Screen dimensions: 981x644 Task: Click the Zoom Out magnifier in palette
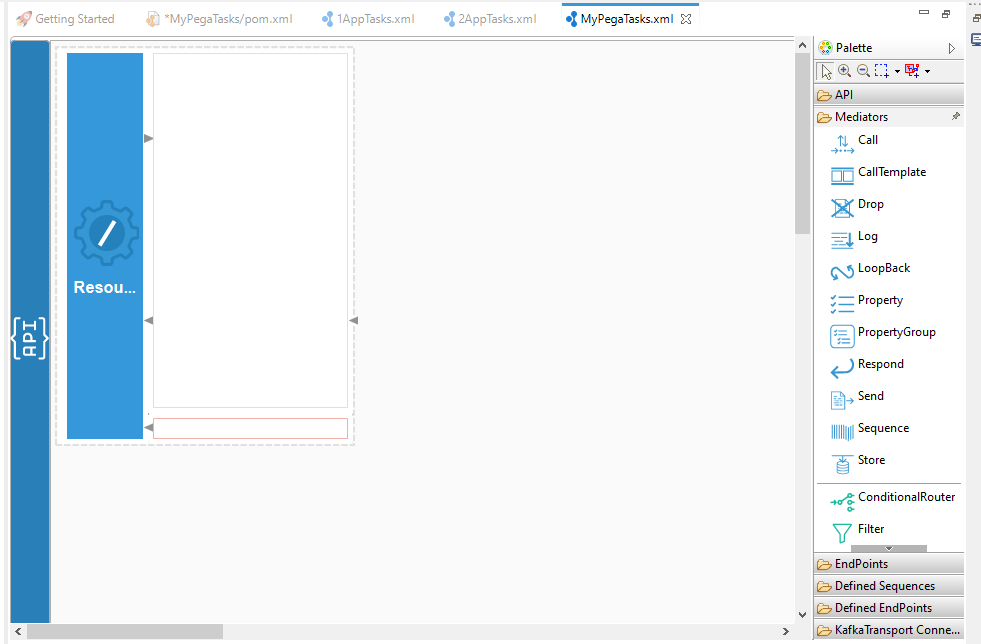coord(863,71)
